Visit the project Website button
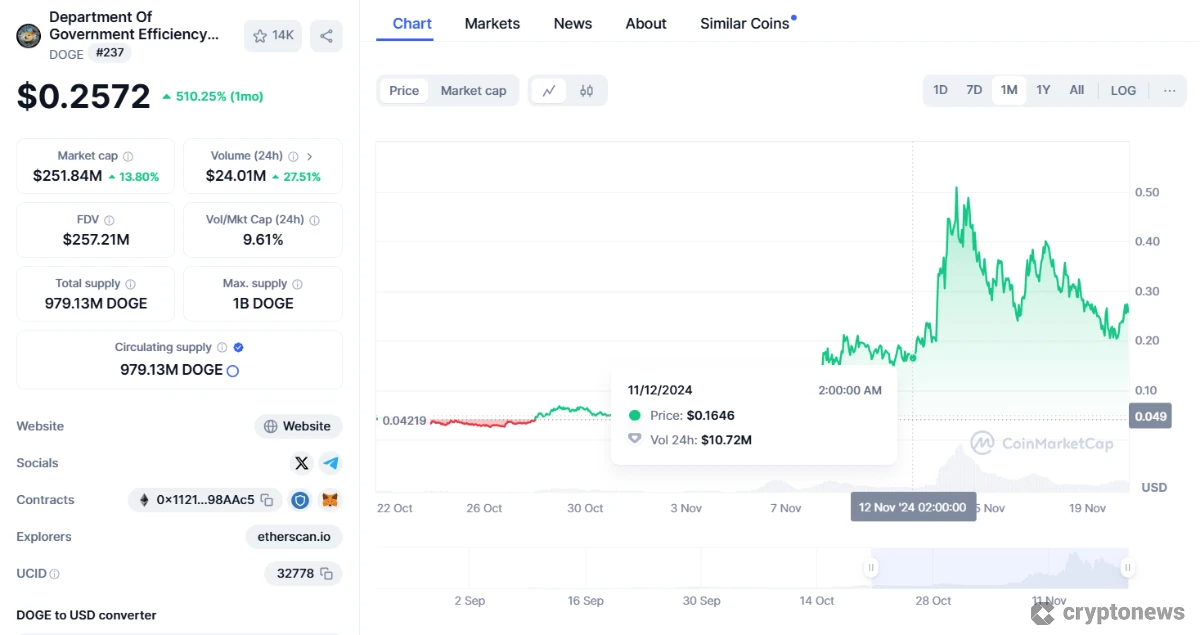 tap(297, 426)
